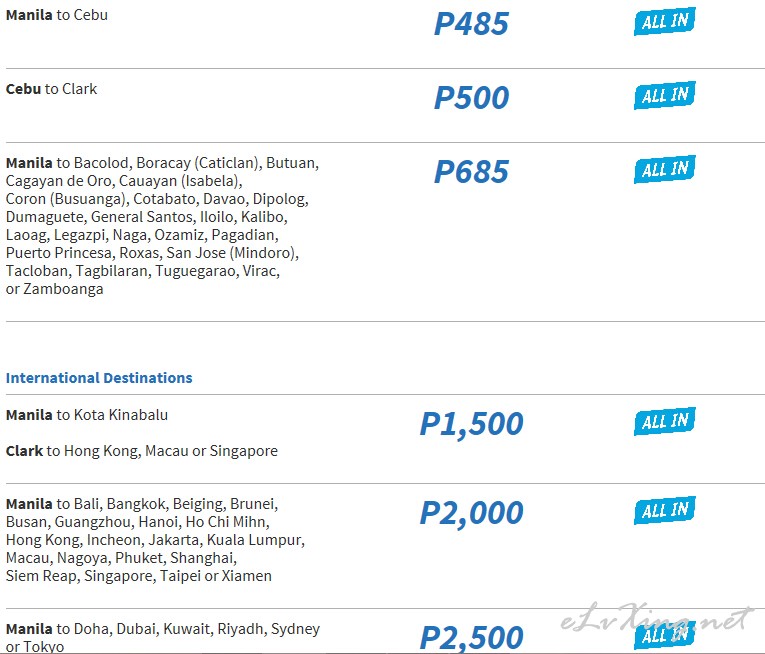Click the Manila to Cebu route
Viewport: 765px width, 654px height.
coord(57,15)
